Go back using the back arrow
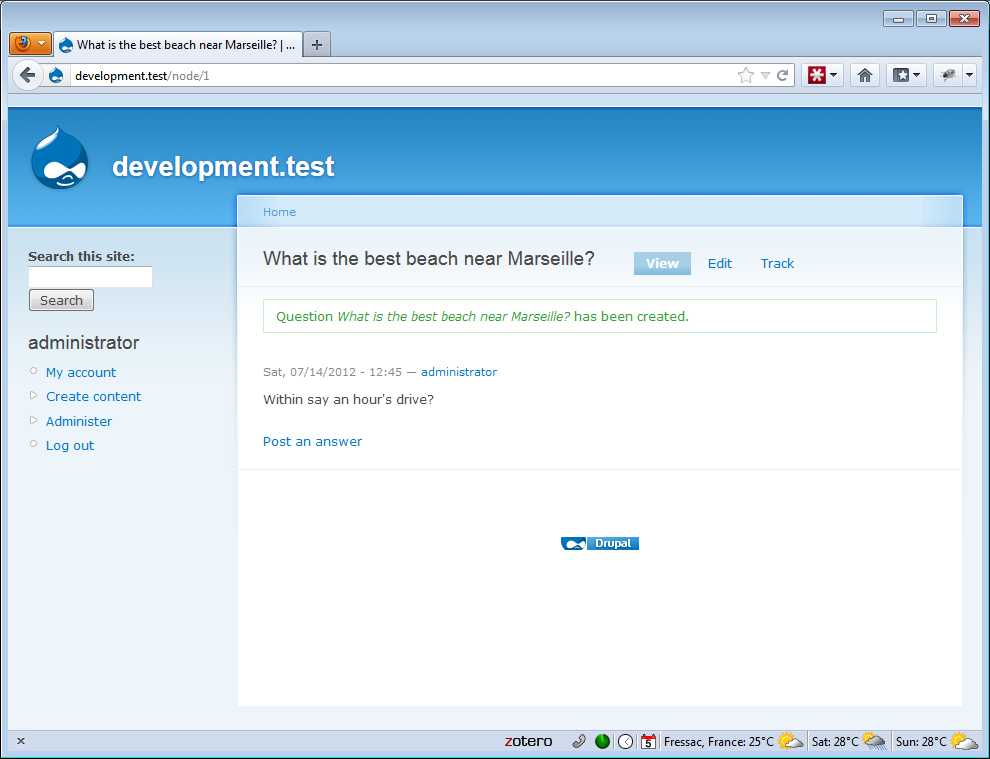The width and height of the screenshot is (990, 759). pos(27,74)
